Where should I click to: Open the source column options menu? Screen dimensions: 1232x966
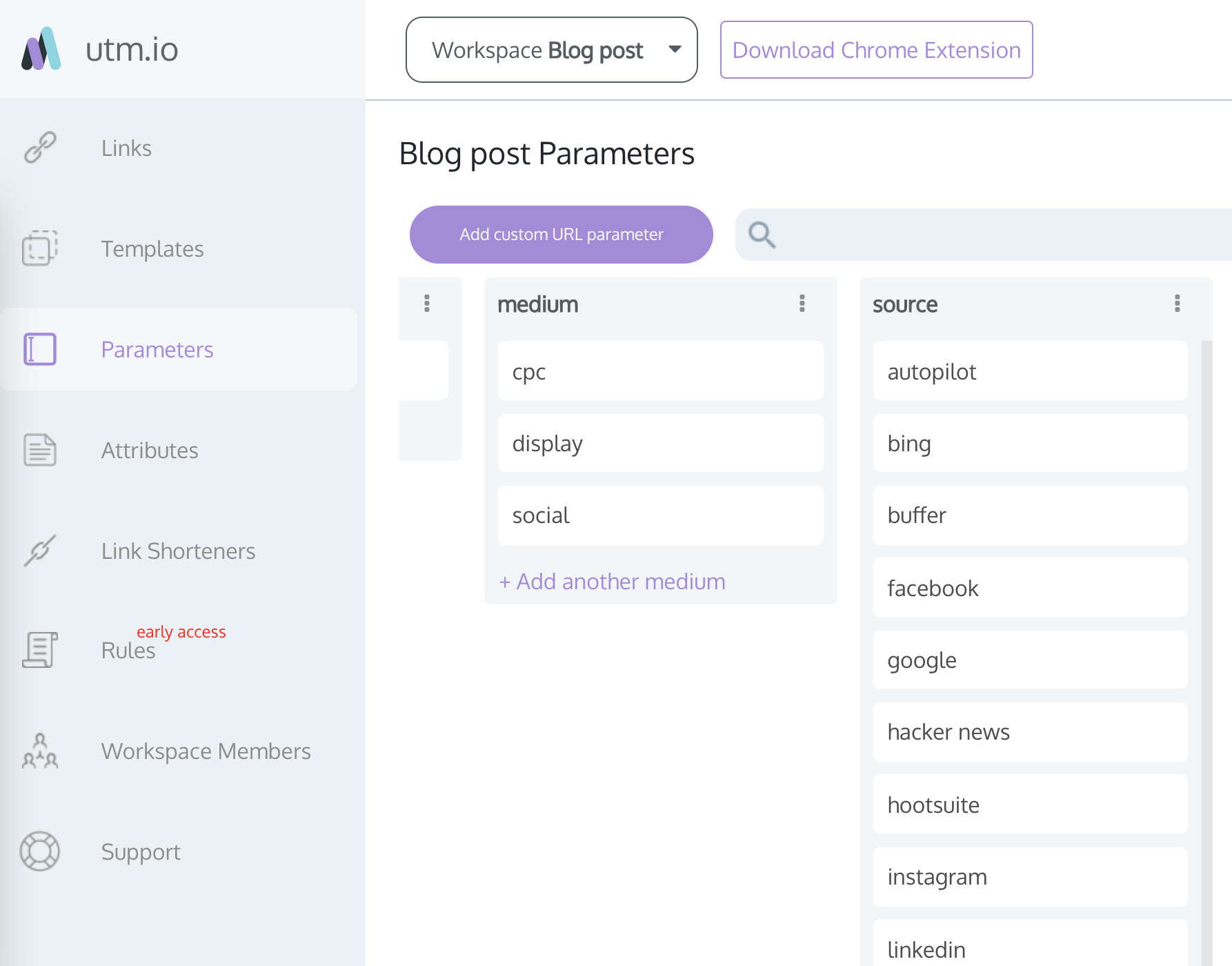(1178, 304)
